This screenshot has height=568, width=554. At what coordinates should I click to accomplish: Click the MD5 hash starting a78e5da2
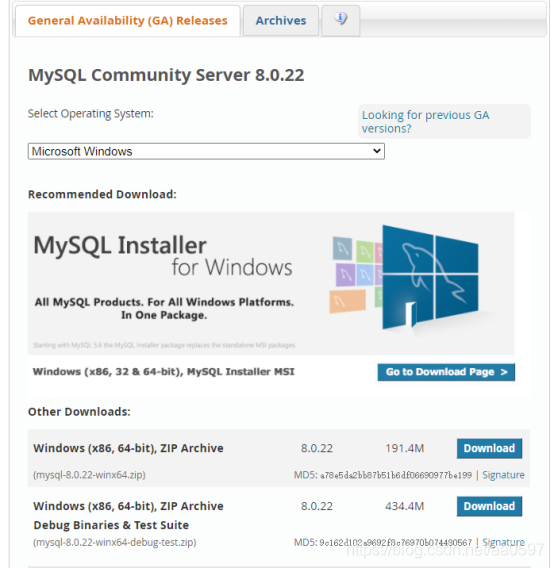(x=396, y=475)
